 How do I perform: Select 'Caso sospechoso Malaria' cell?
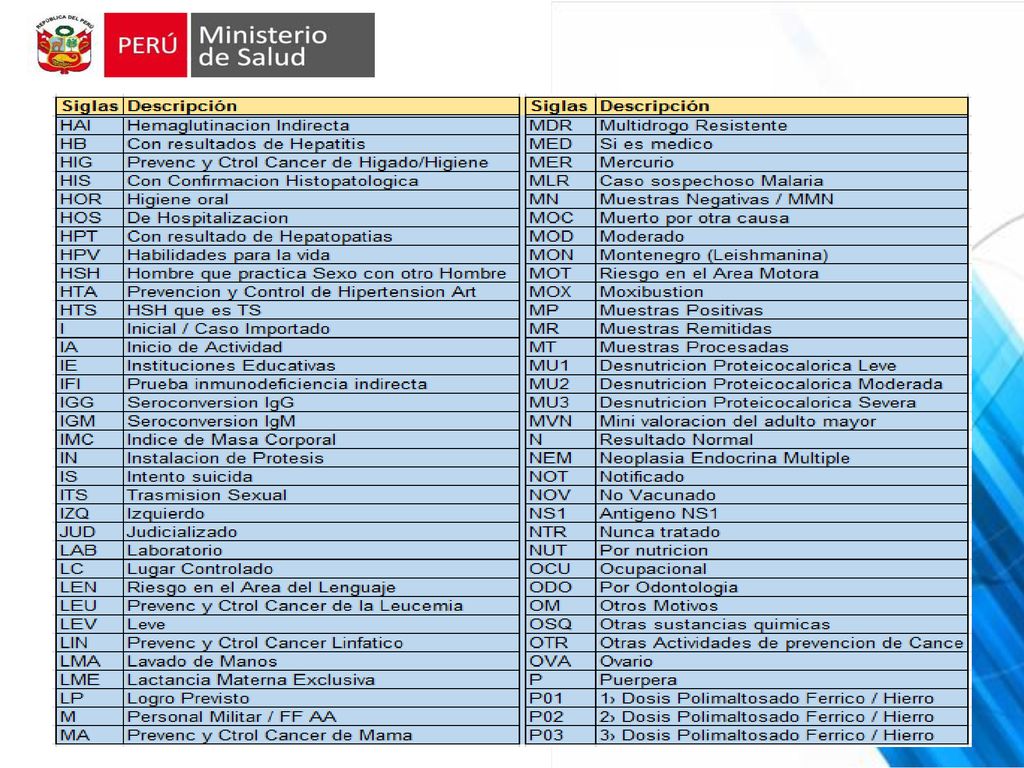pyautogui.click(x=781, y=181)
